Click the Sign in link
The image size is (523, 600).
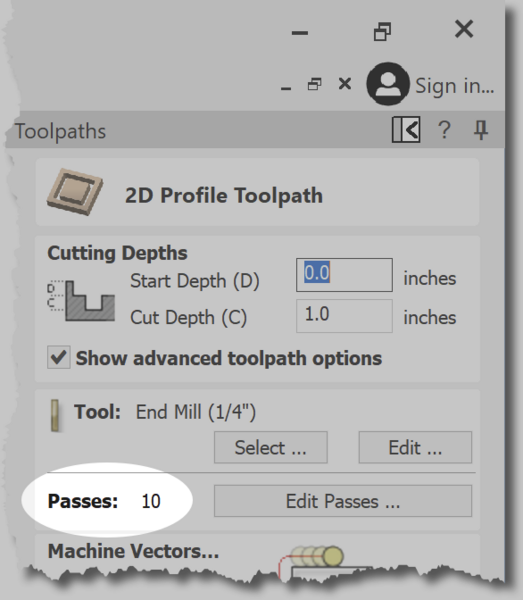[x=455, y=86]
